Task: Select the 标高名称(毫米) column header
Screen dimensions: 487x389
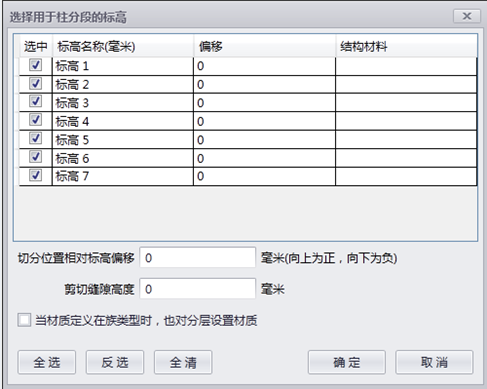Action: [x=123, y=46]
